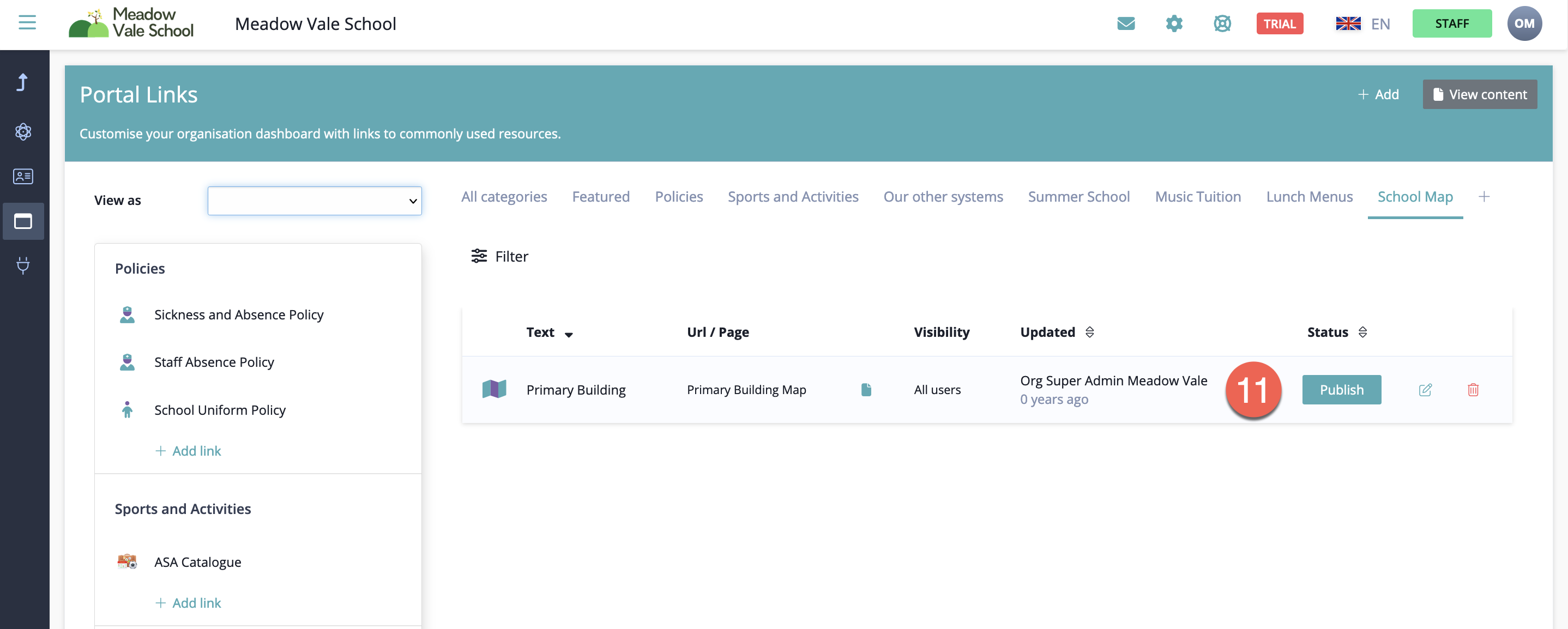The width and height of the screenshot is (1568, 629).
Task: Select the Featured tab
Action: [x=600, y=196]
